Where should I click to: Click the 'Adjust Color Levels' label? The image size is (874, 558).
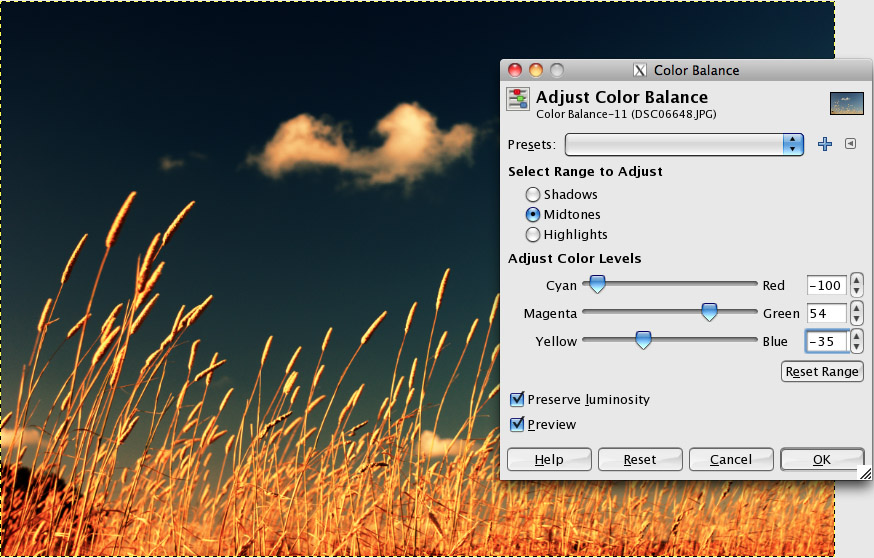point(575,258)
